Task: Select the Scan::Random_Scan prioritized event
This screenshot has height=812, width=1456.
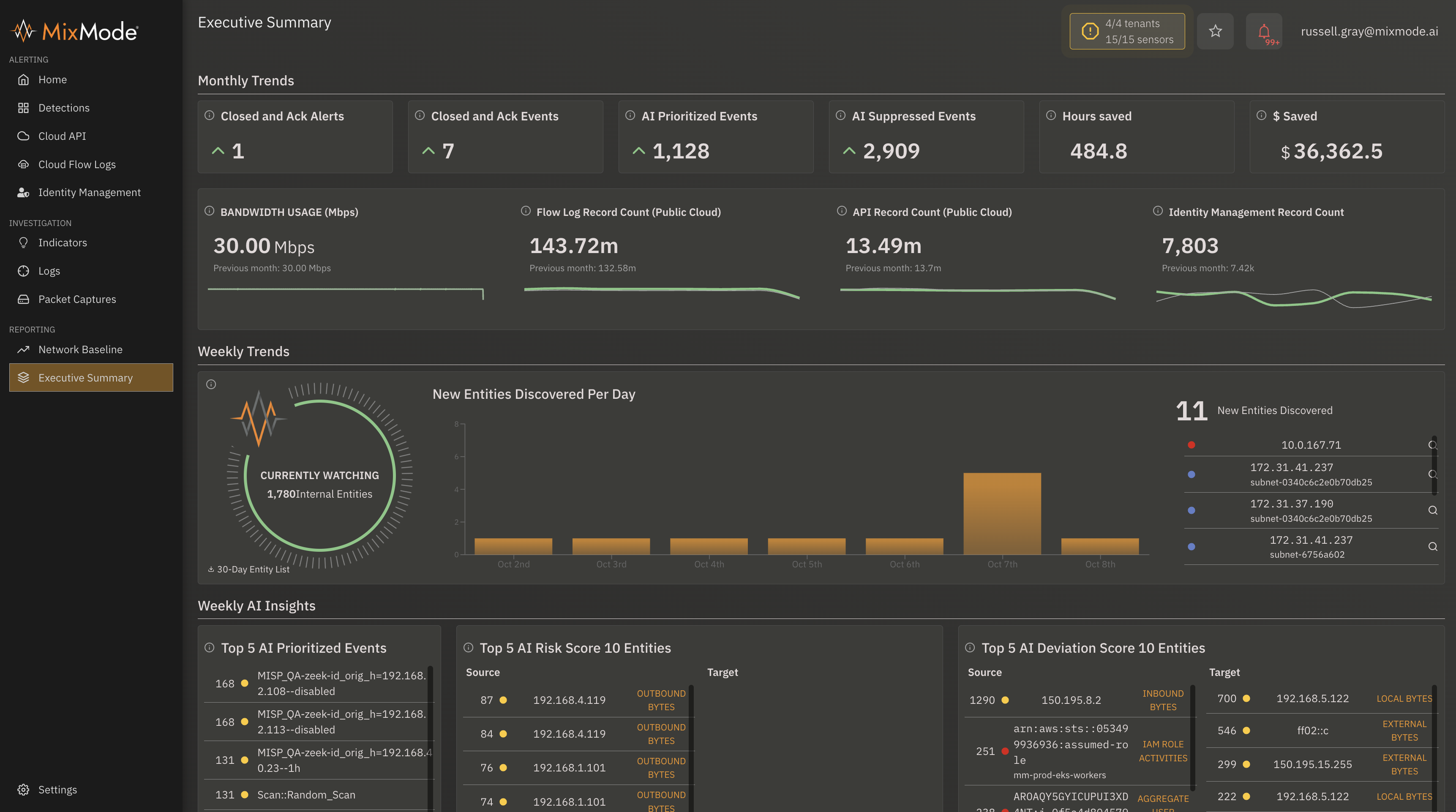Action: click(306, 795)
